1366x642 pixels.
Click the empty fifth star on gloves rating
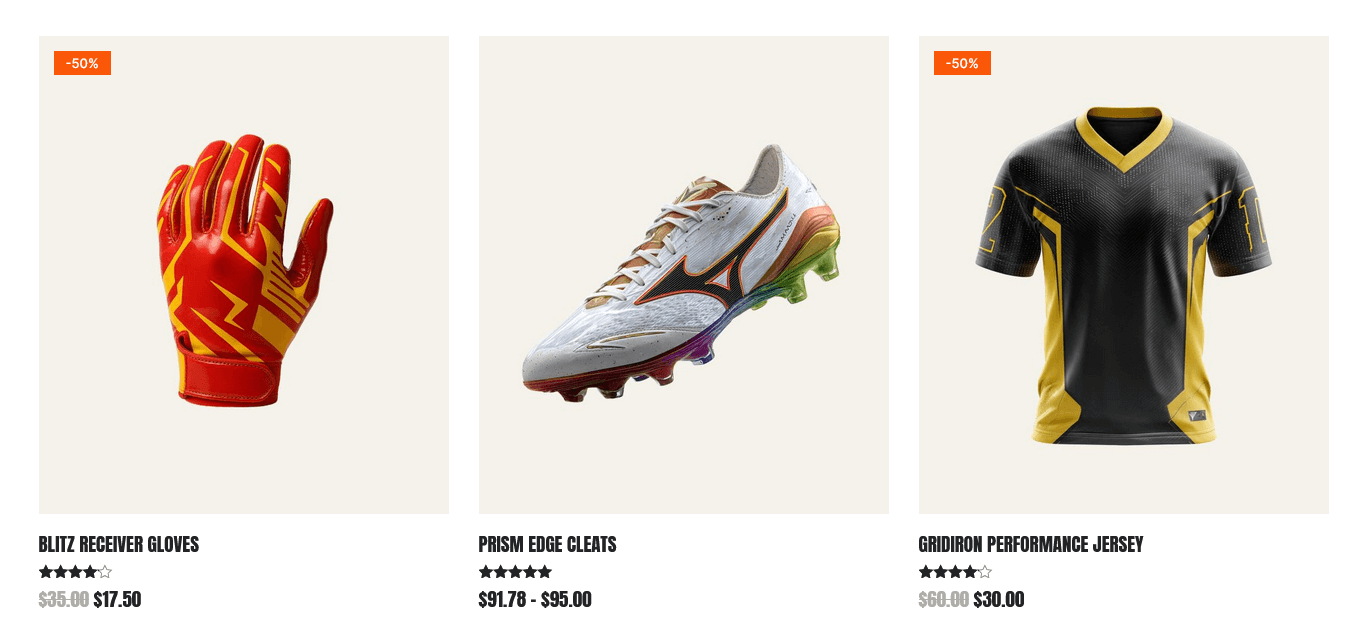click(105, 572)
